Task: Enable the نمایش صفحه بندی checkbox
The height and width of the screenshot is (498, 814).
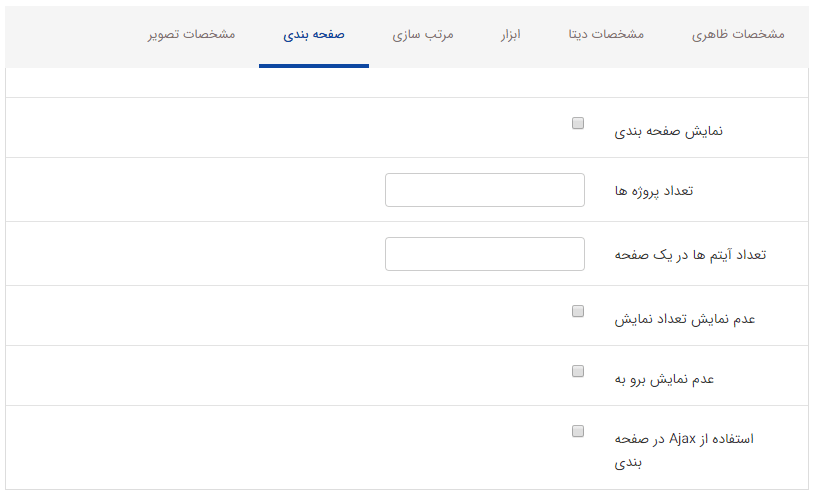Action: 578,123
